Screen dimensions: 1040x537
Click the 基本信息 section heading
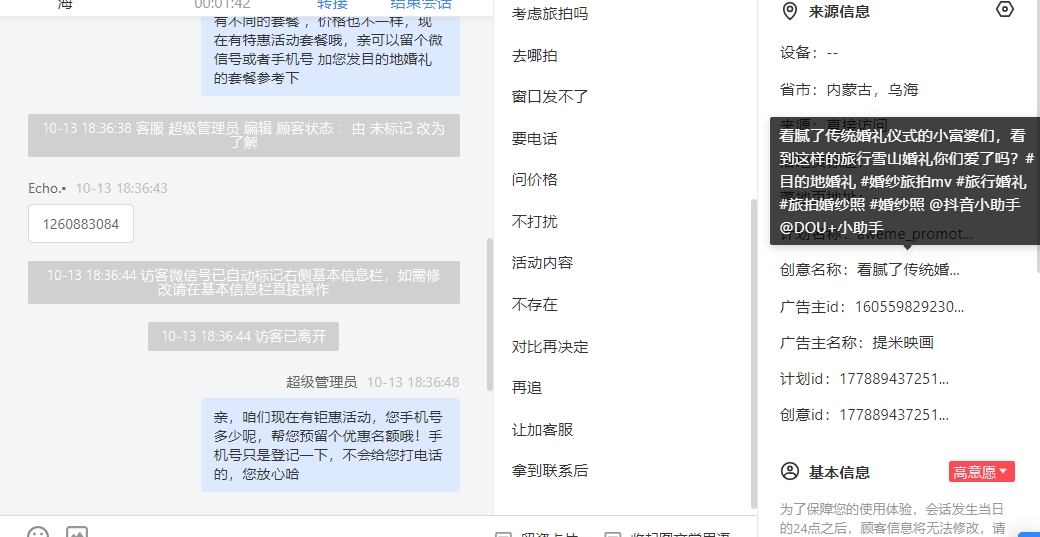pos(839,472)
